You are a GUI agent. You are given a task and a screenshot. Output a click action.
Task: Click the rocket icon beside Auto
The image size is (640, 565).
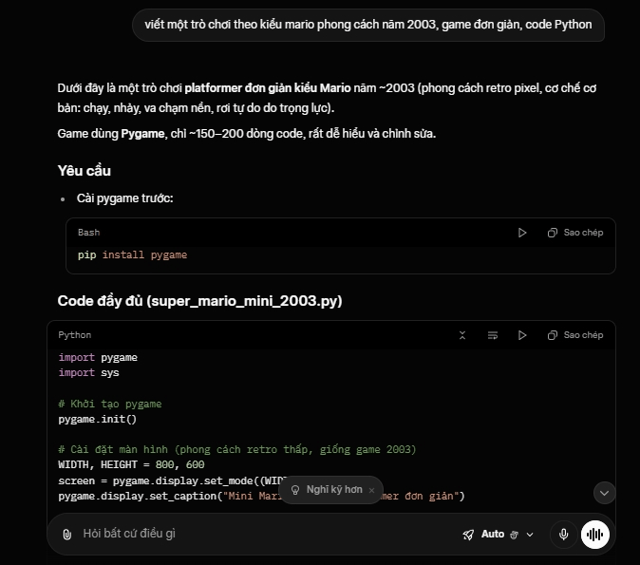tap(468, 534)
